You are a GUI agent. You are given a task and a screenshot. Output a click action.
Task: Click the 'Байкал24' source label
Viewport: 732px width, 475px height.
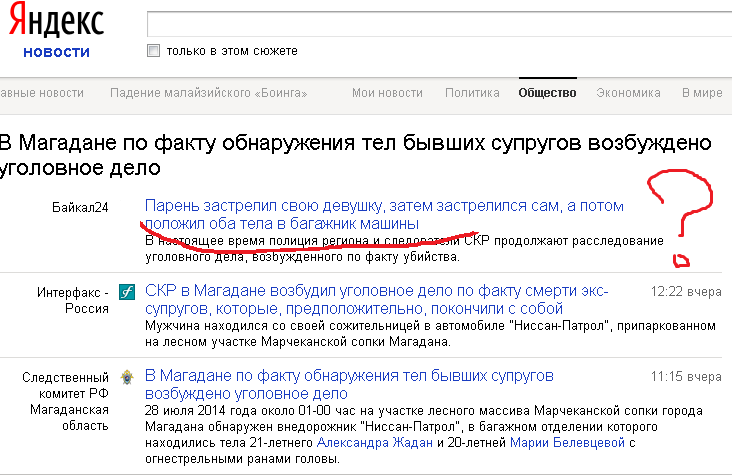(x=80, y=207)
